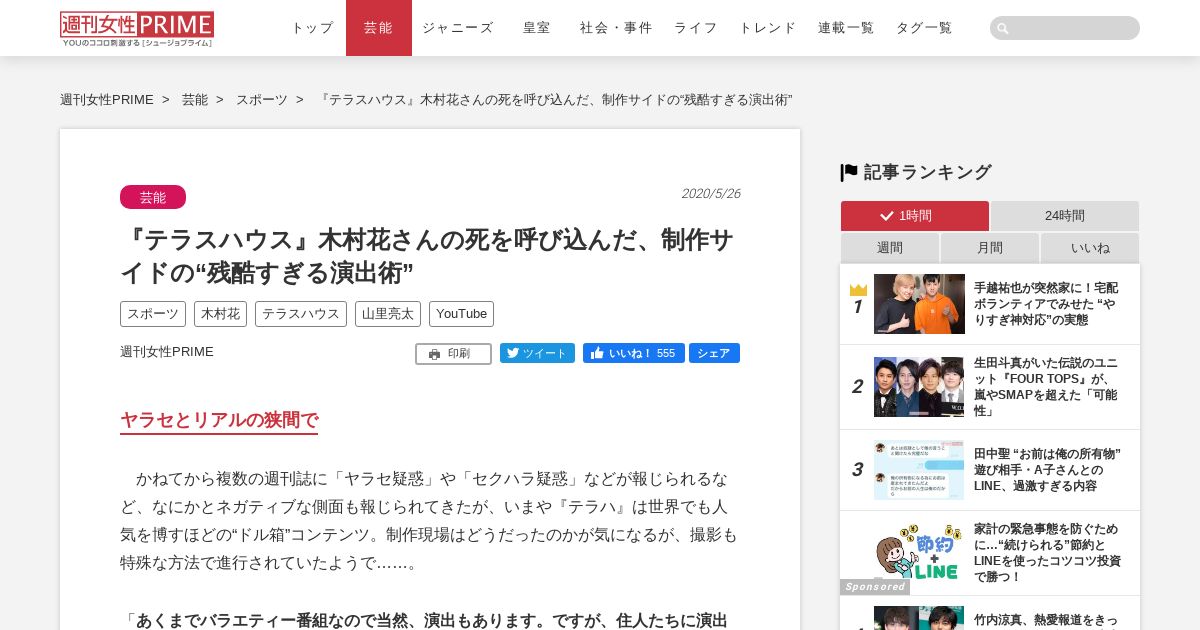Open the 社会・事件 navigation item
Screen dimensions: 1200x630
616,28
